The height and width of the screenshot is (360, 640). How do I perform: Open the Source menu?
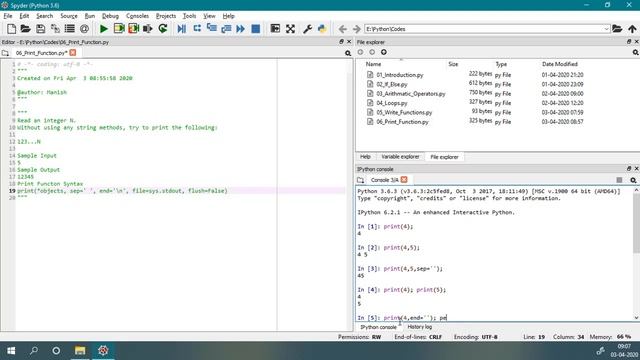[69, 16]
